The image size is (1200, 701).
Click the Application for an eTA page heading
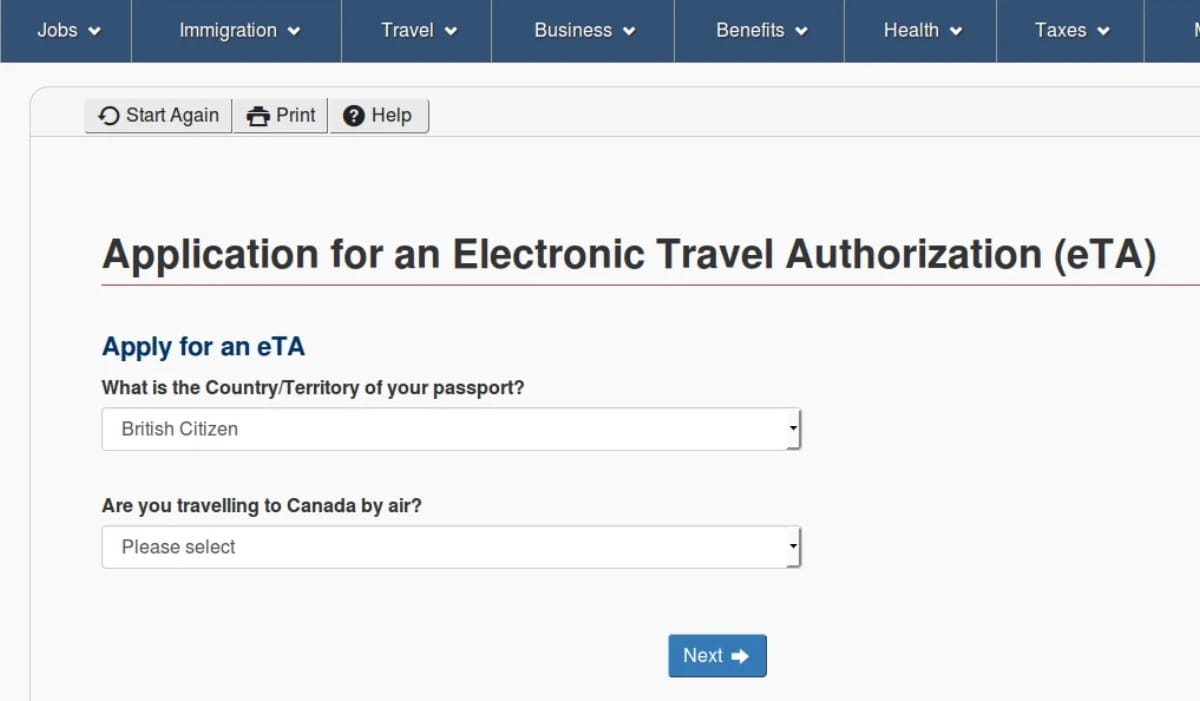tap(628, 255)
